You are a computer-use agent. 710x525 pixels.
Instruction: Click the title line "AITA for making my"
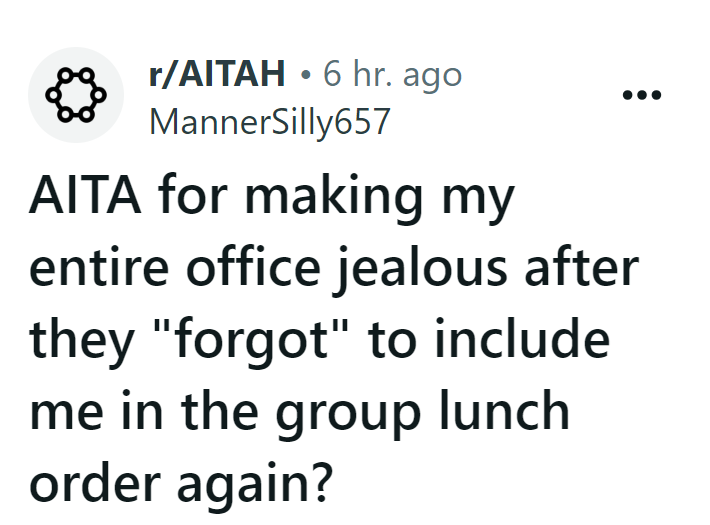click(270, 198)
